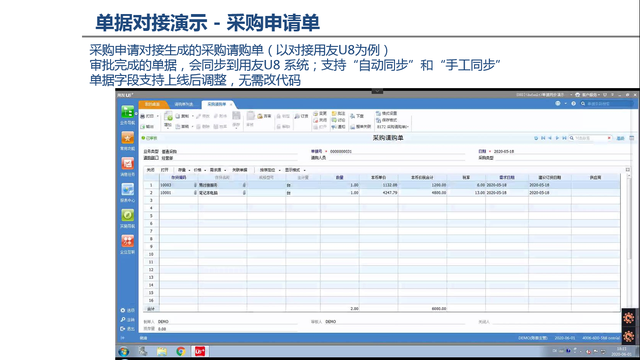Image resolution: width=640 pixels, height=360 pixels.
Task: Click the 变更 toolbar icon
Action: (316, 113)
